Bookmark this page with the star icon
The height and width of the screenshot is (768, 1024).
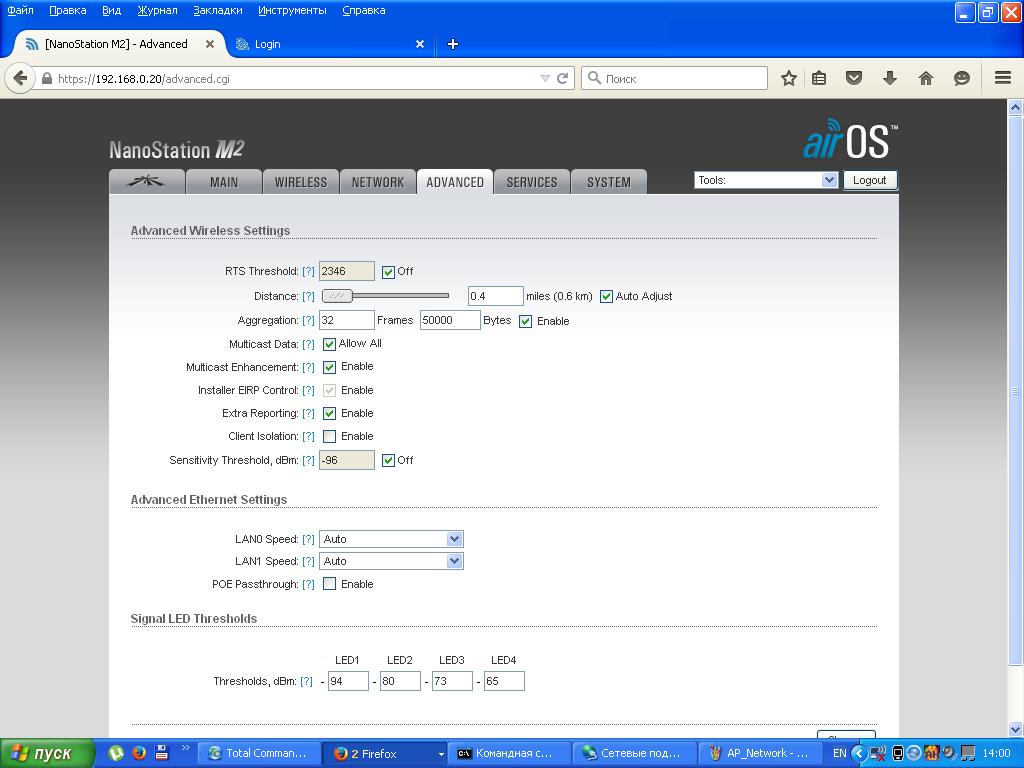(x=789, y=78)
